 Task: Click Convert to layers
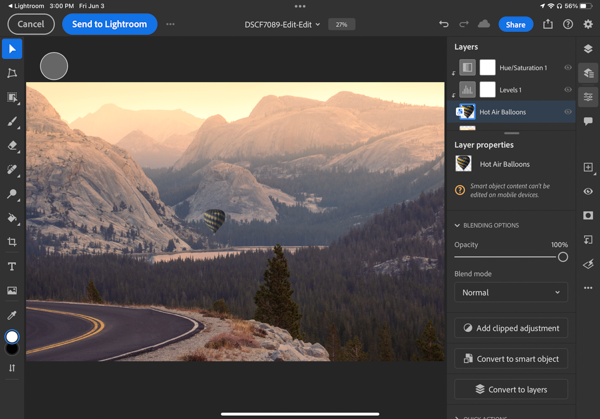(511, 390)
